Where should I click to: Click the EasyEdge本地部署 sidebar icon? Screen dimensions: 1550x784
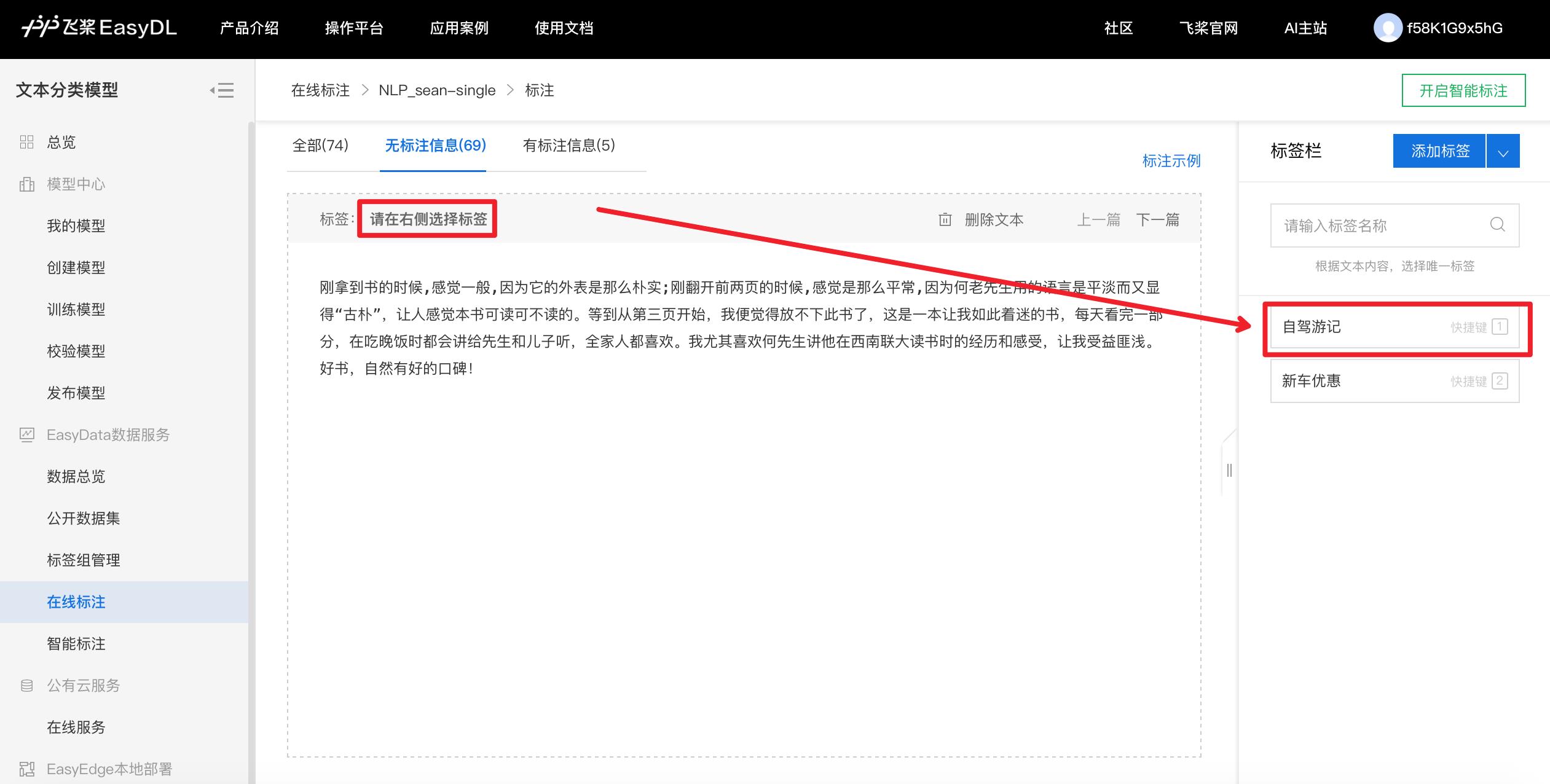[x=22, y=770]
